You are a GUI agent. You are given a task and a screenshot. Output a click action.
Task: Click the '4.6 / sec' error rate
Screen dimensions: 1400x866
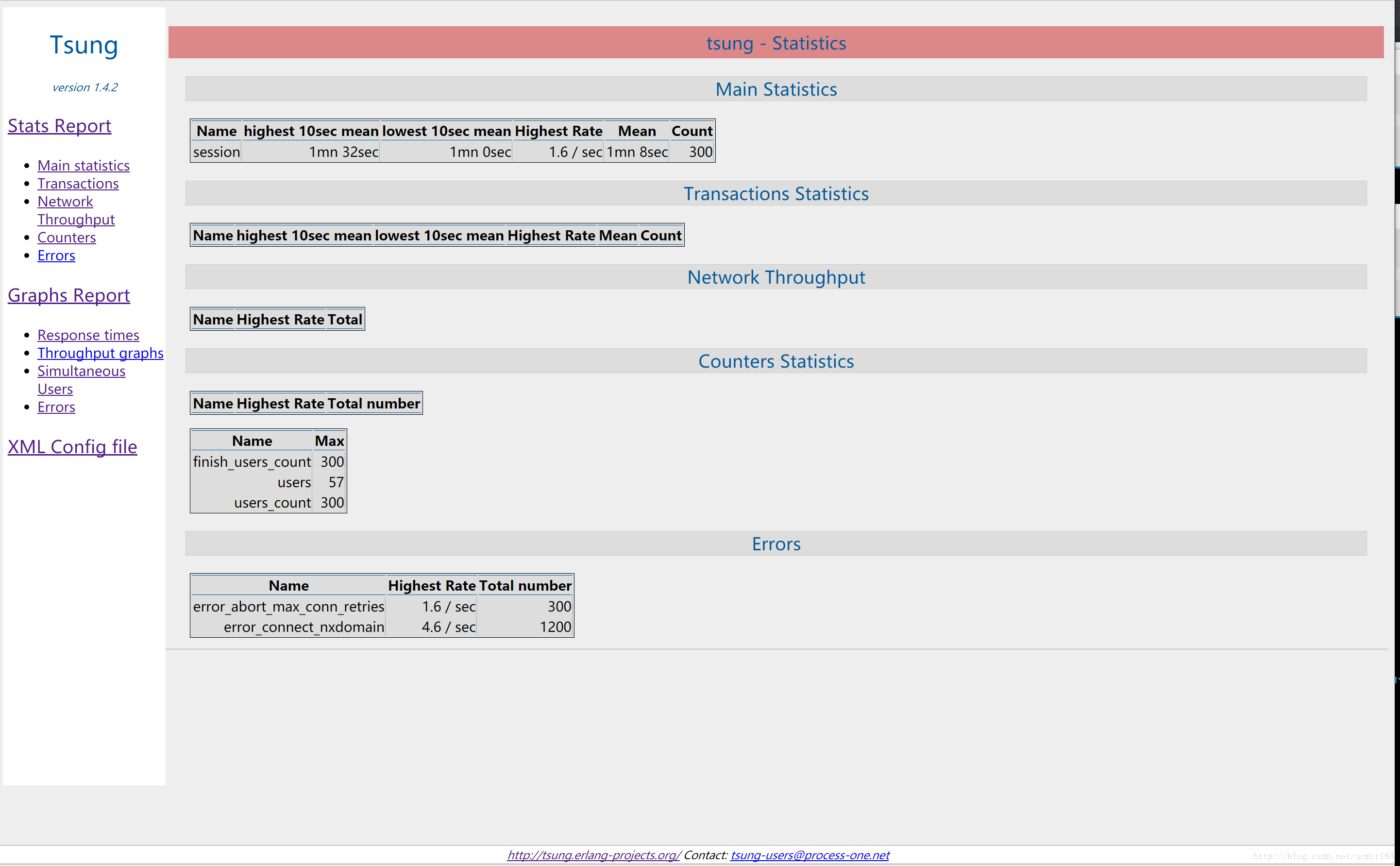[448, 627]
